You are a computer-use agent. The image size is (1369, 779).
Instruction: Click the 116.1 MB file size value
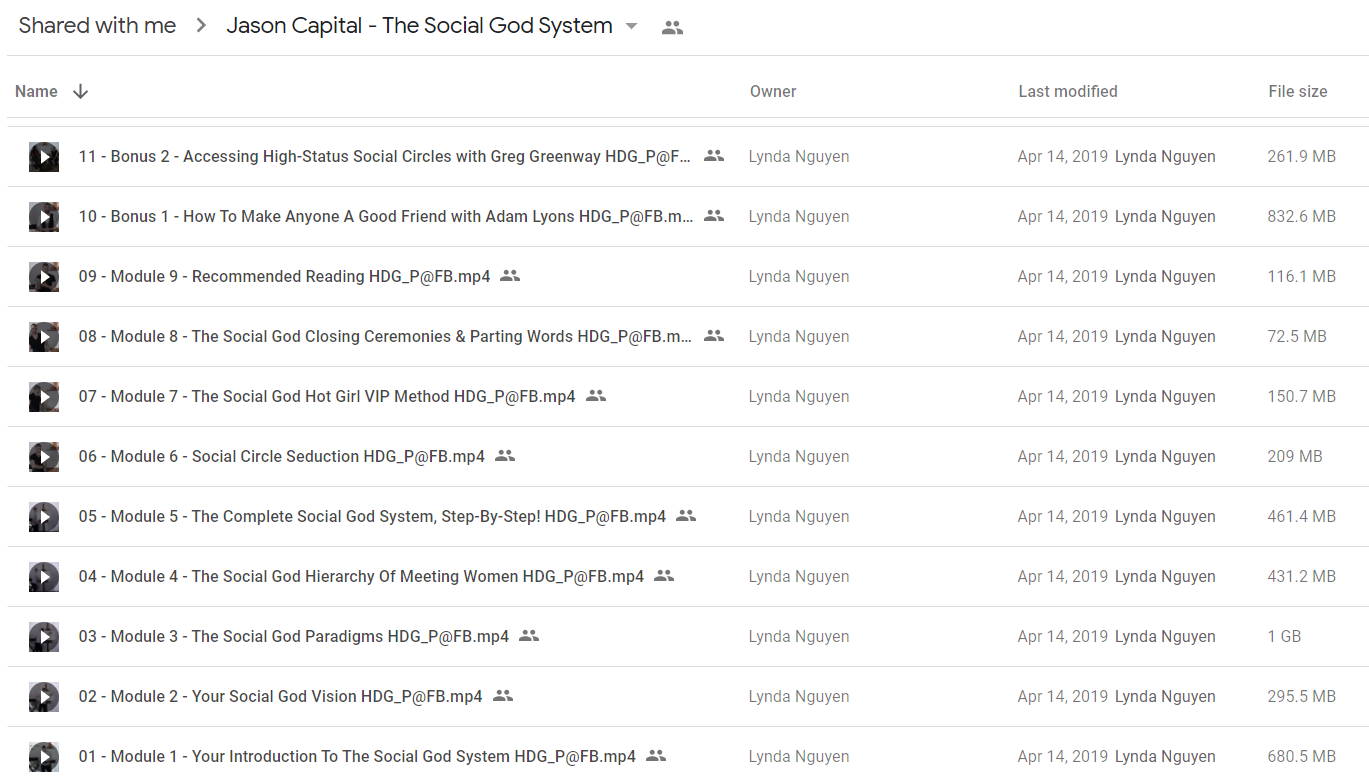point(1302,277)
